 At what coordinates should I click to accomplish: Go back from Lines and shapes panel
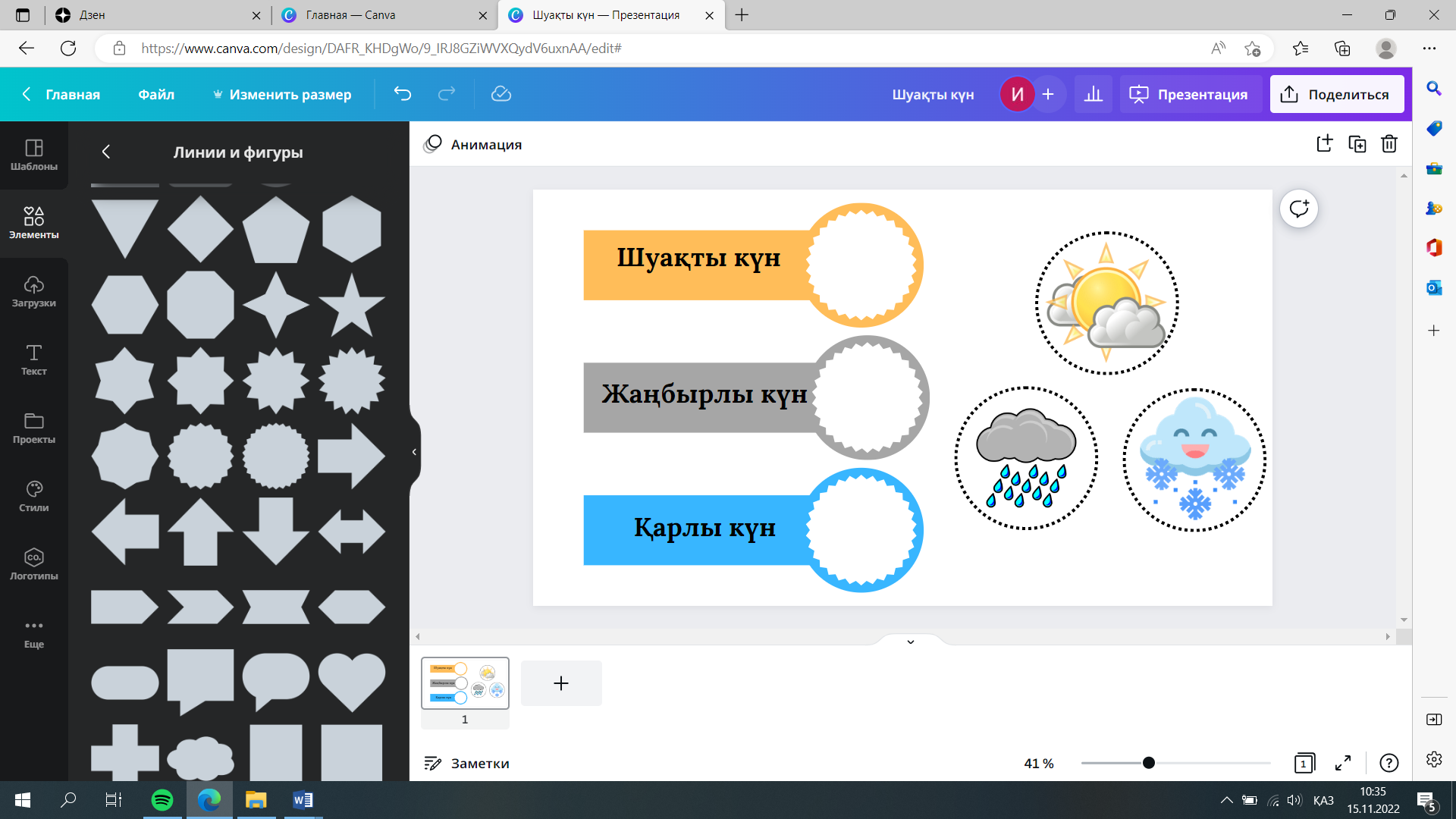click(106, 152)
